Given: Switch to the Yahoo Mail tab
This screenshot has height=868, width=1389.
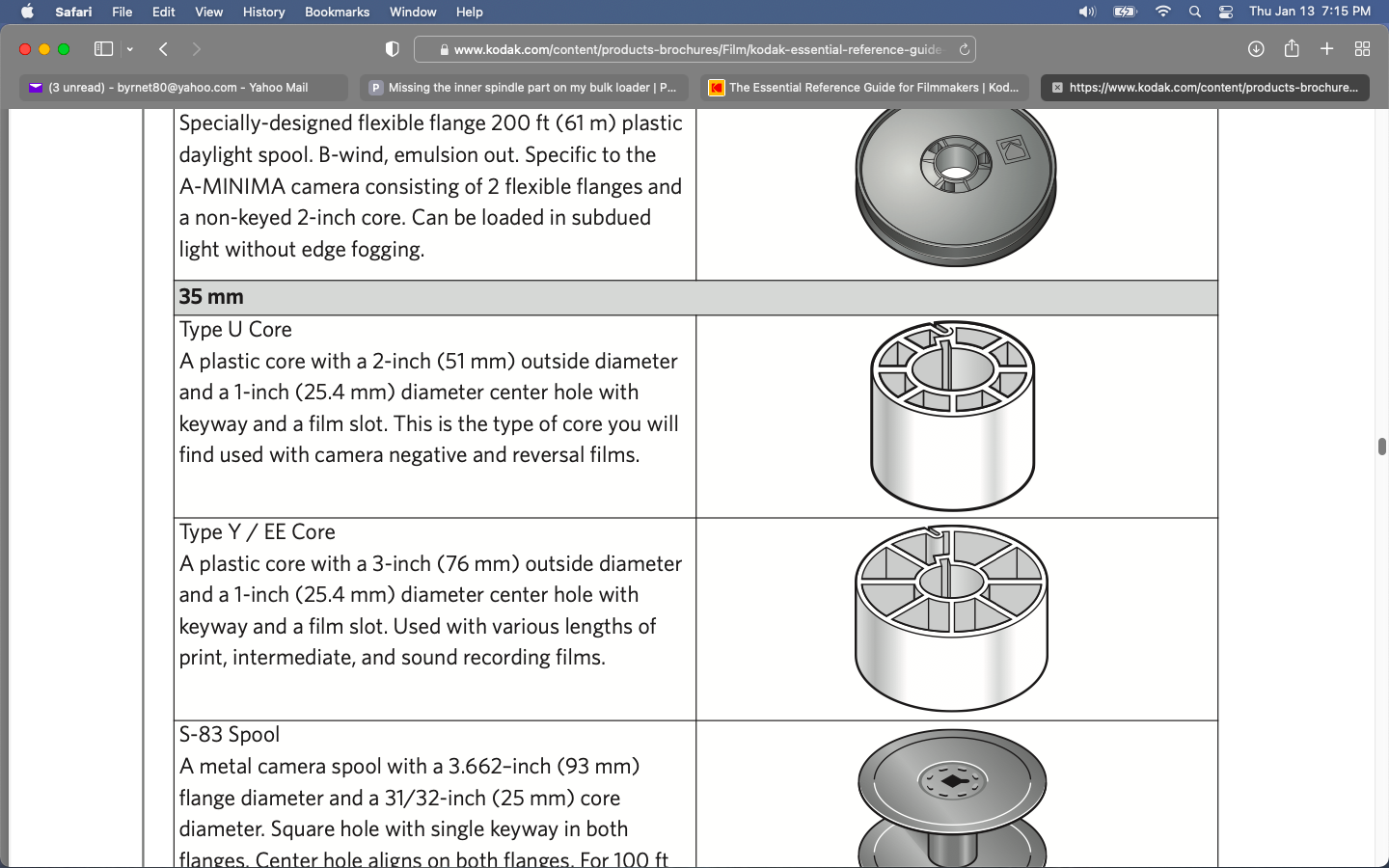Looking at the screenshot, I should 183,88.
